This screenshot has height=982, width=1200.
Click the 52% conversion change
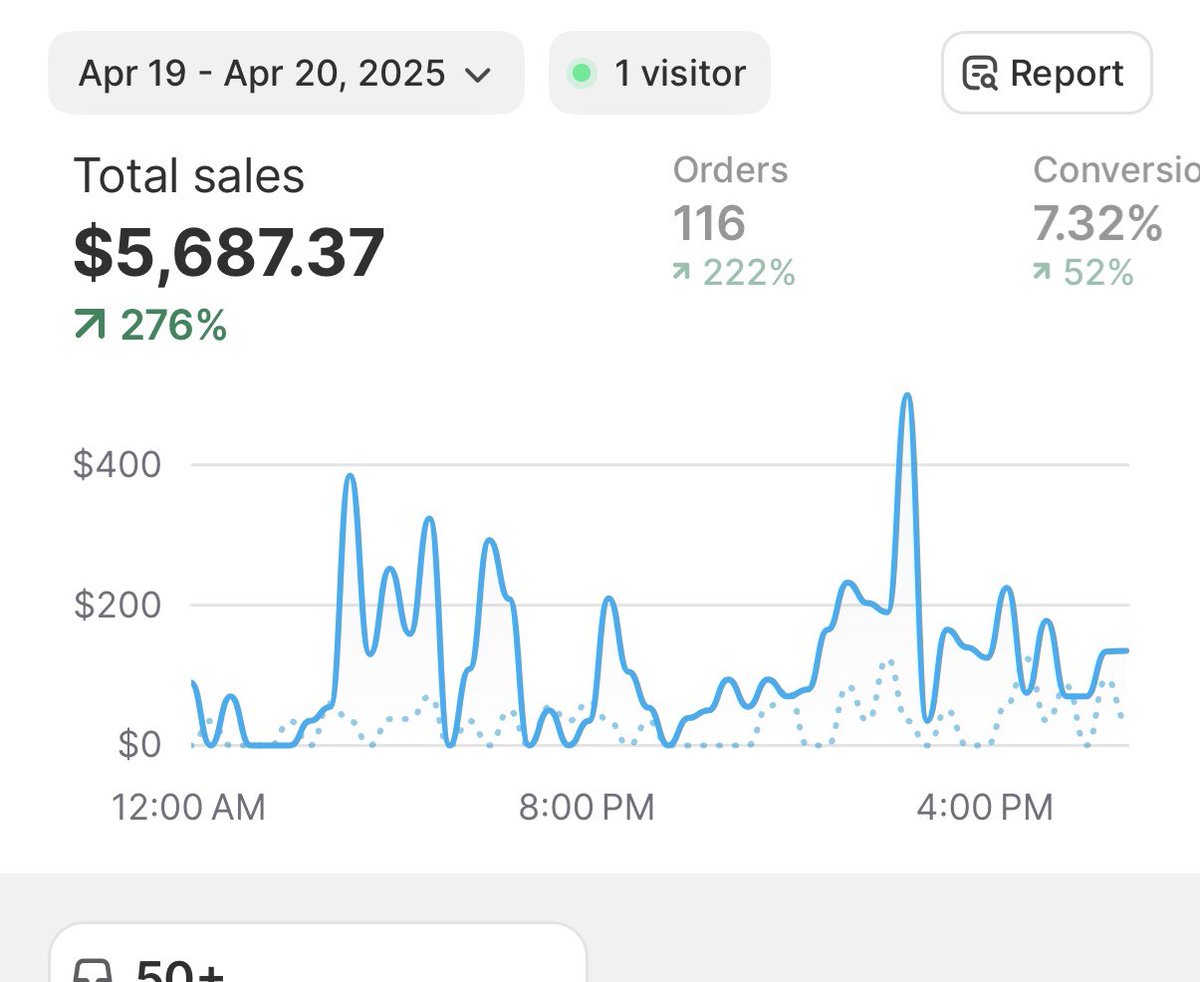click(1084, 271)
